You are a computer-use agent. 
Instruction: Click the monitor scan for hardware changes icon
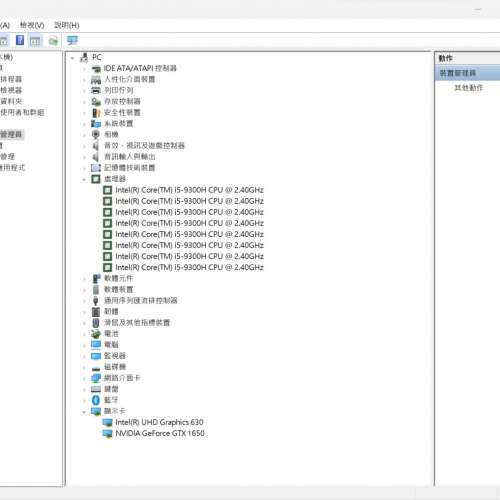(x=72, y=41)
